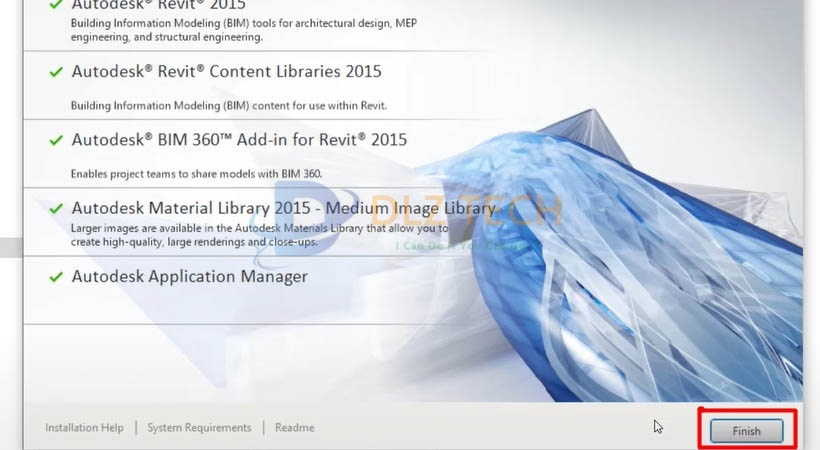Select 'Autodesk Material Library 2015 - Medium Image Library' title
The height and width of the screenshot is (450, 820).
pos(283,208)
